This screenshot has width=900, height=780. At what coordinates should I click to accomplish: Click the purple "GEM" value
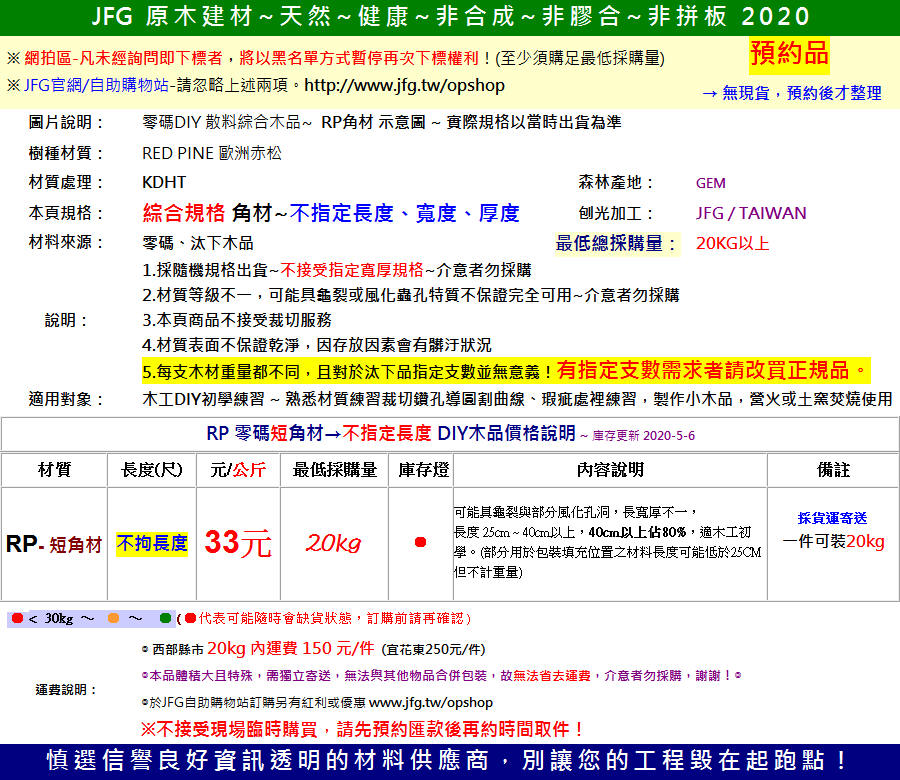(711, 183)
